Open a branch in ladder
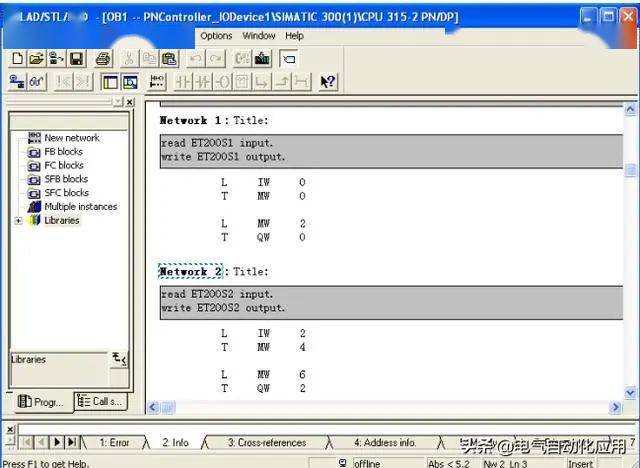Viewport: 640px width, 468px height. [262, 82]
